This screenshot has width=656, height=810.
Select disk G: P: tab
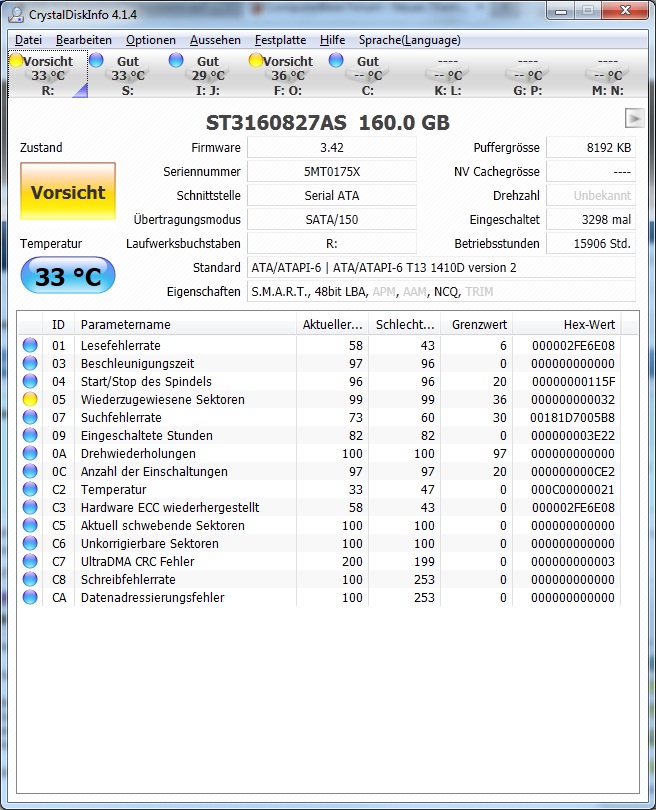(528, 75)
